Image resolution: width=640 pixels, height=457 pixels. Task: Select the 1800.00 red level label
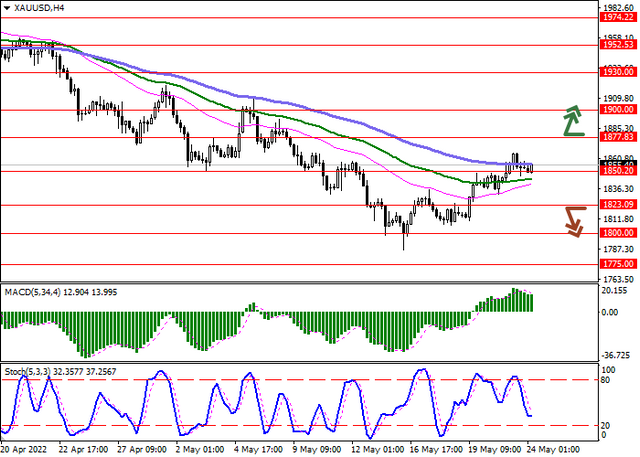click(x=619, y=233)
